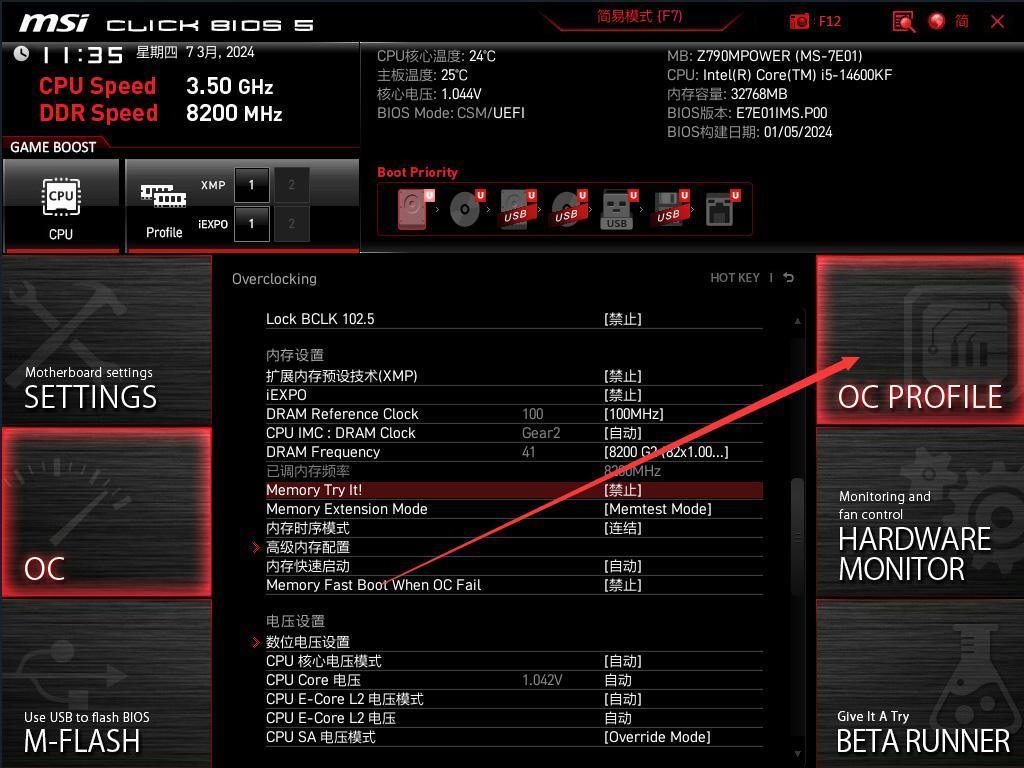Switch to EZ mode (F7)
Image resolution: width=1024 pixels, height=768 pixels.
[640, 17]
